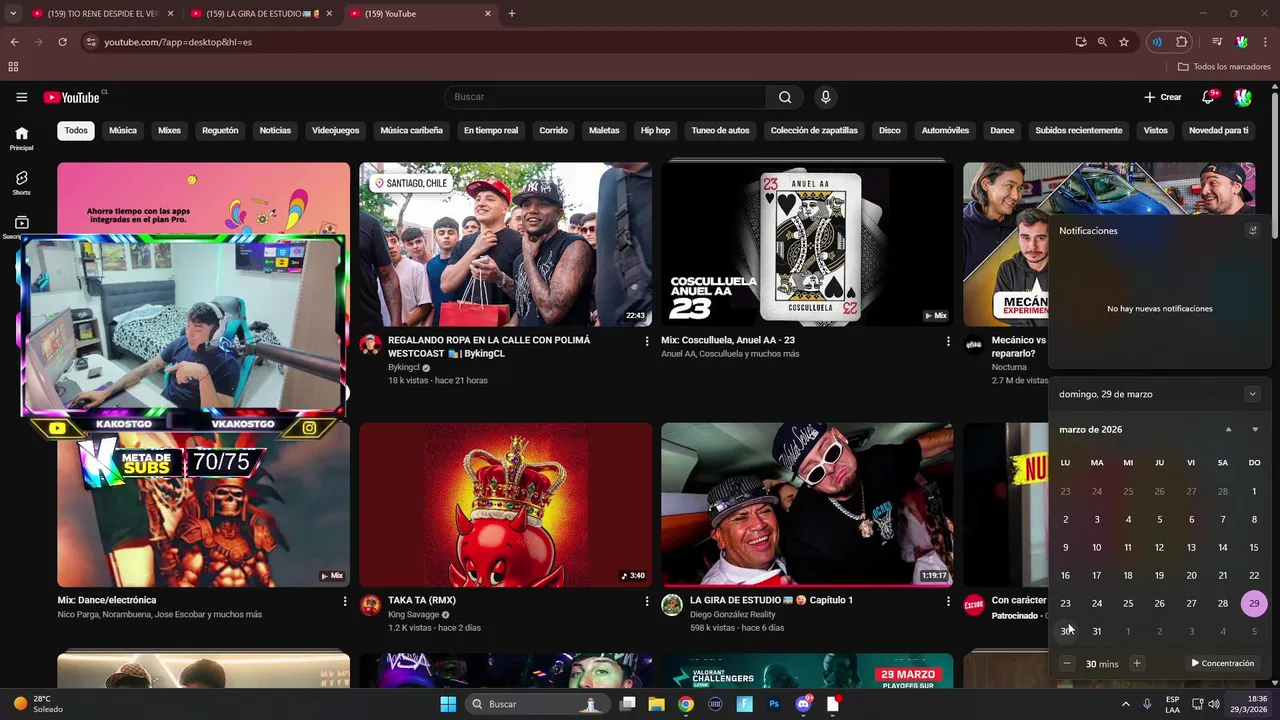Open the Chrome zoom magnifier icon

[x=1102, y=42]
